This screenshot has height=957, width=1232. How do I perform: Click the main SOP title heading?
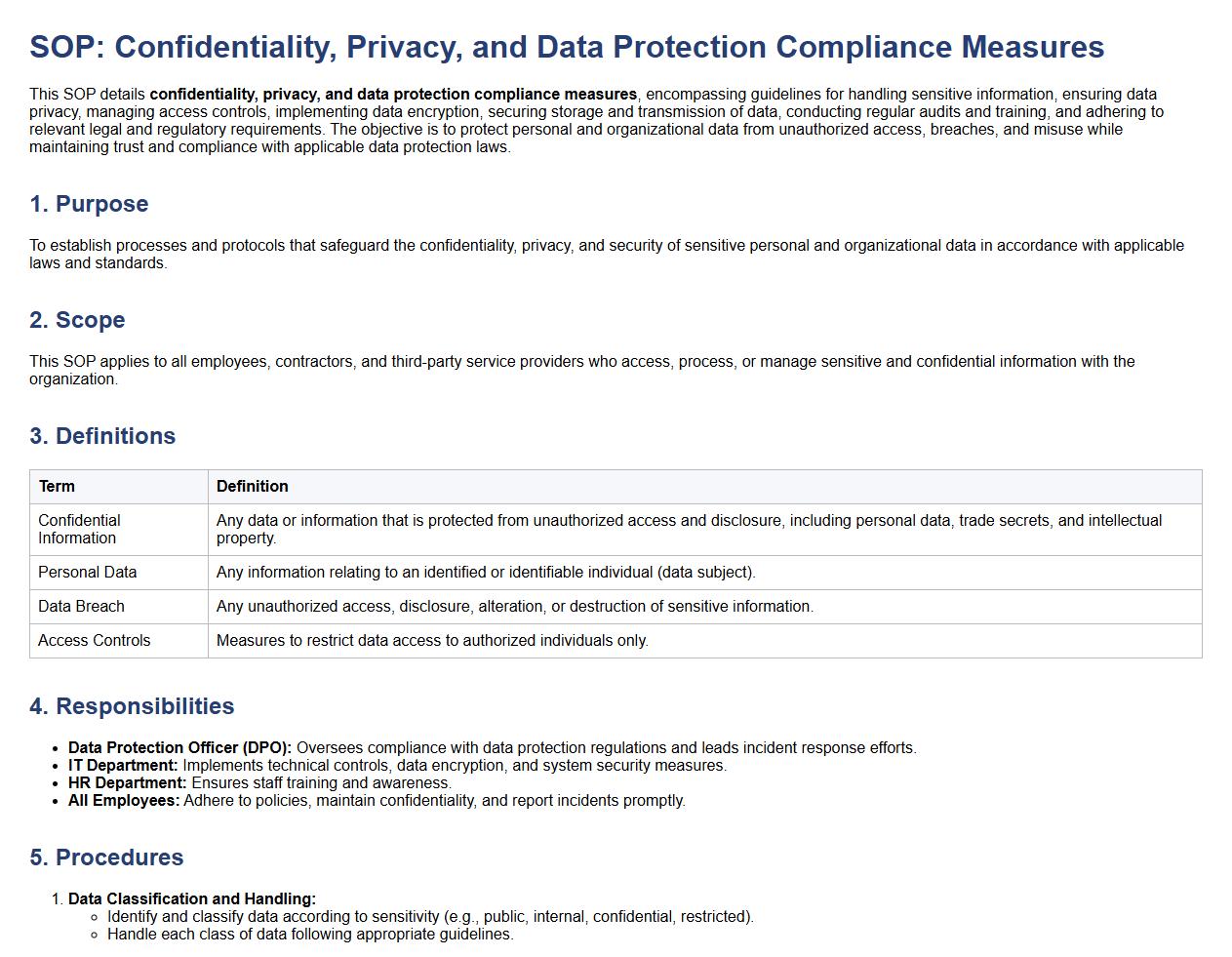[x=566, y=47]
